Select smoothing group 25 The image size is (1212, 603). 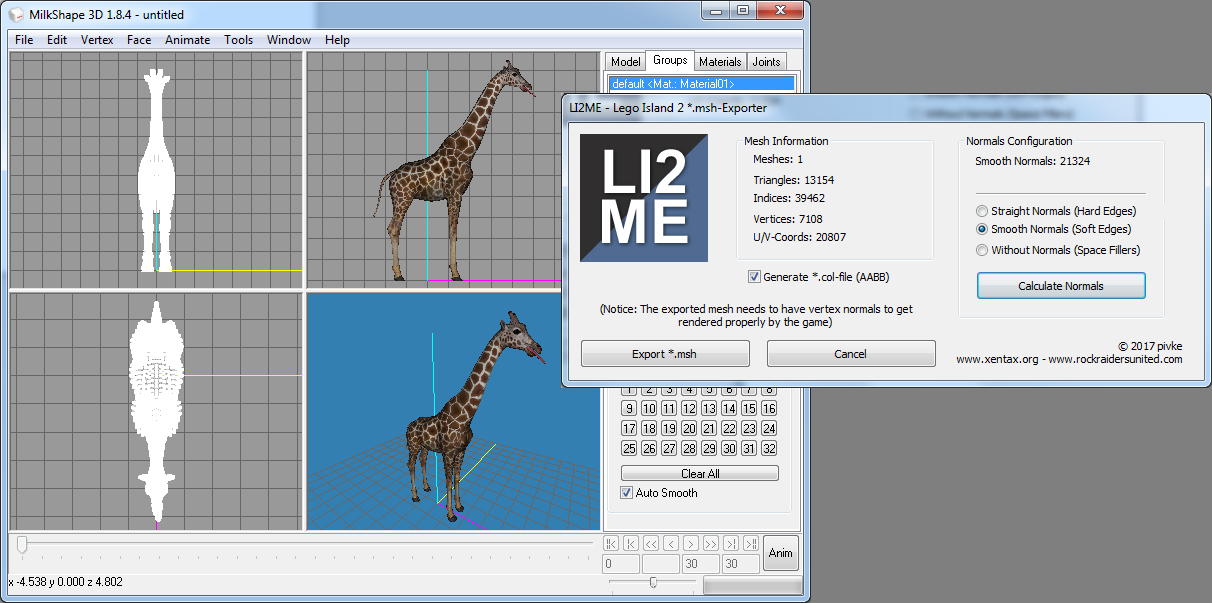[x=629, y=448]
